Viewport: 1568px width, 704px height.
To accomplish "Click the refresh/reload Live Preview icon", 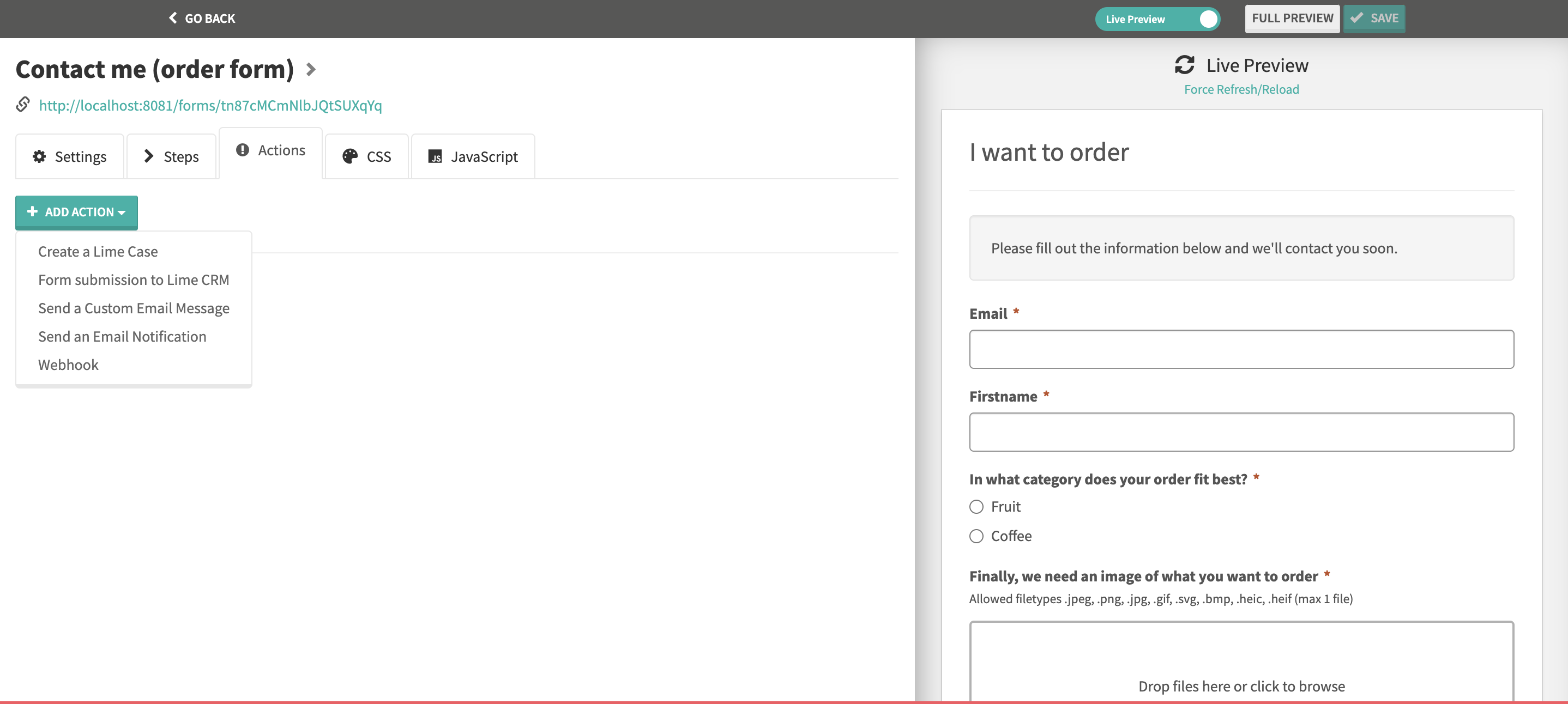I will 1184,62.
